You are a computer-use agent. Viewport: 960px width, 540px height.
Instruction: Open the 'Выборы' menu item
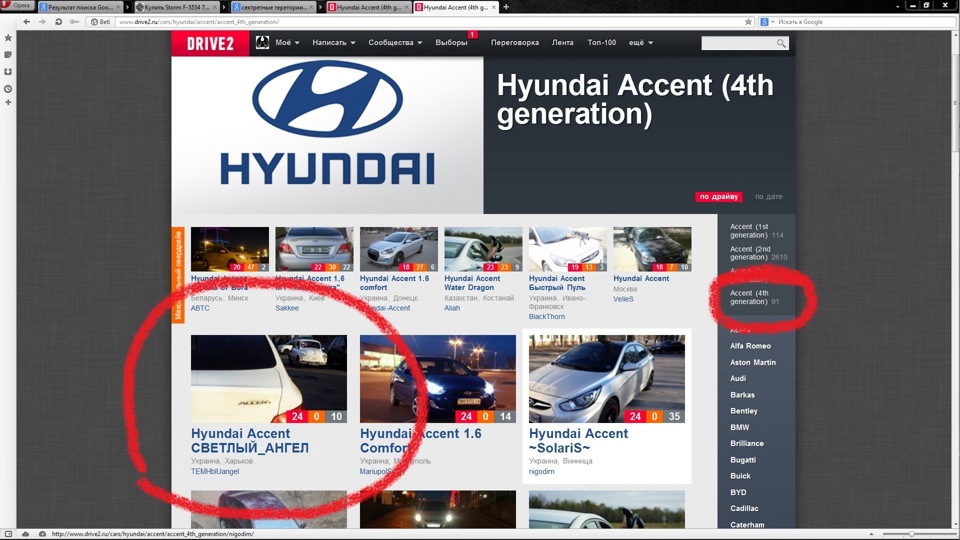(452, 43)
